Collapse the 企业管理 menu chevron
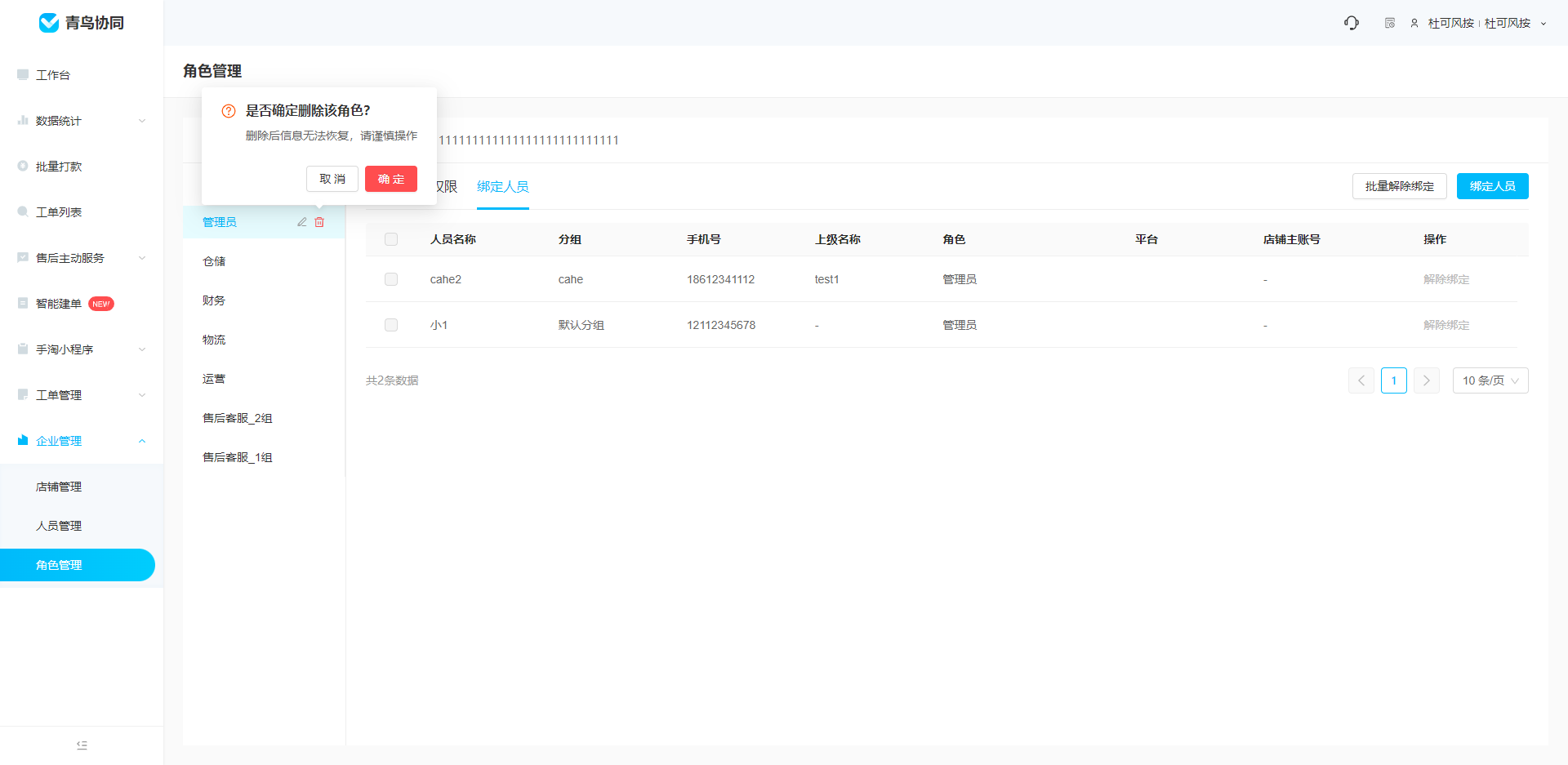 (x=142, y=441)
